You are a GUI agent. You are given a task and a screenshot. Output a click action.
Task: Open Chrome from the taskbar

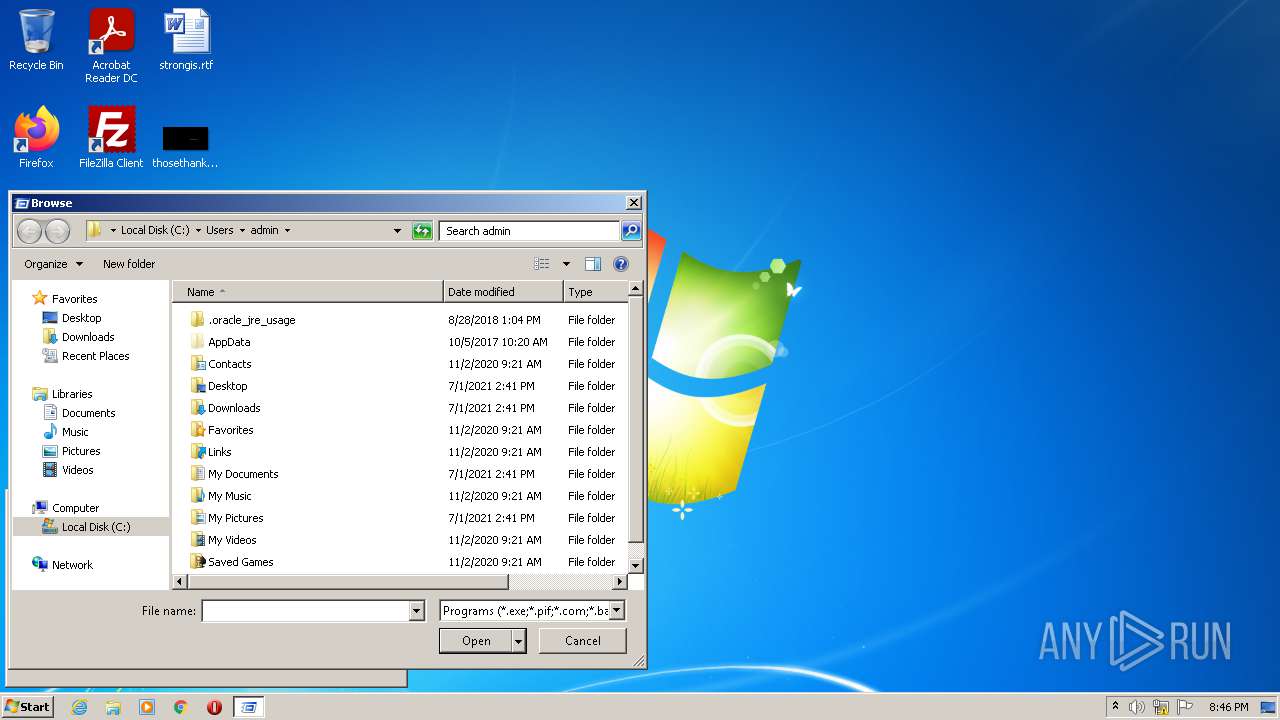(180, 707)
